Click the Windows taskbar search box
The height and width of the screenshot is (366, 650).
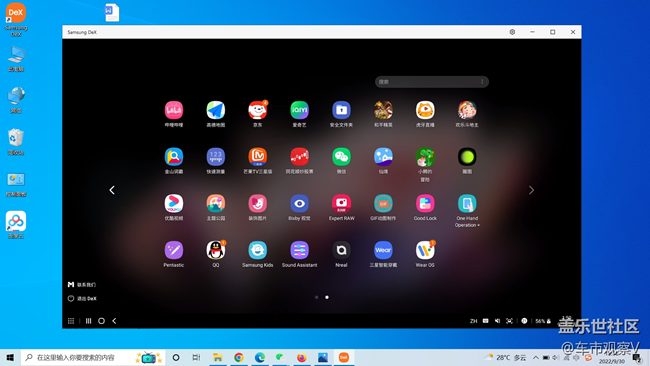click(93, 357)
